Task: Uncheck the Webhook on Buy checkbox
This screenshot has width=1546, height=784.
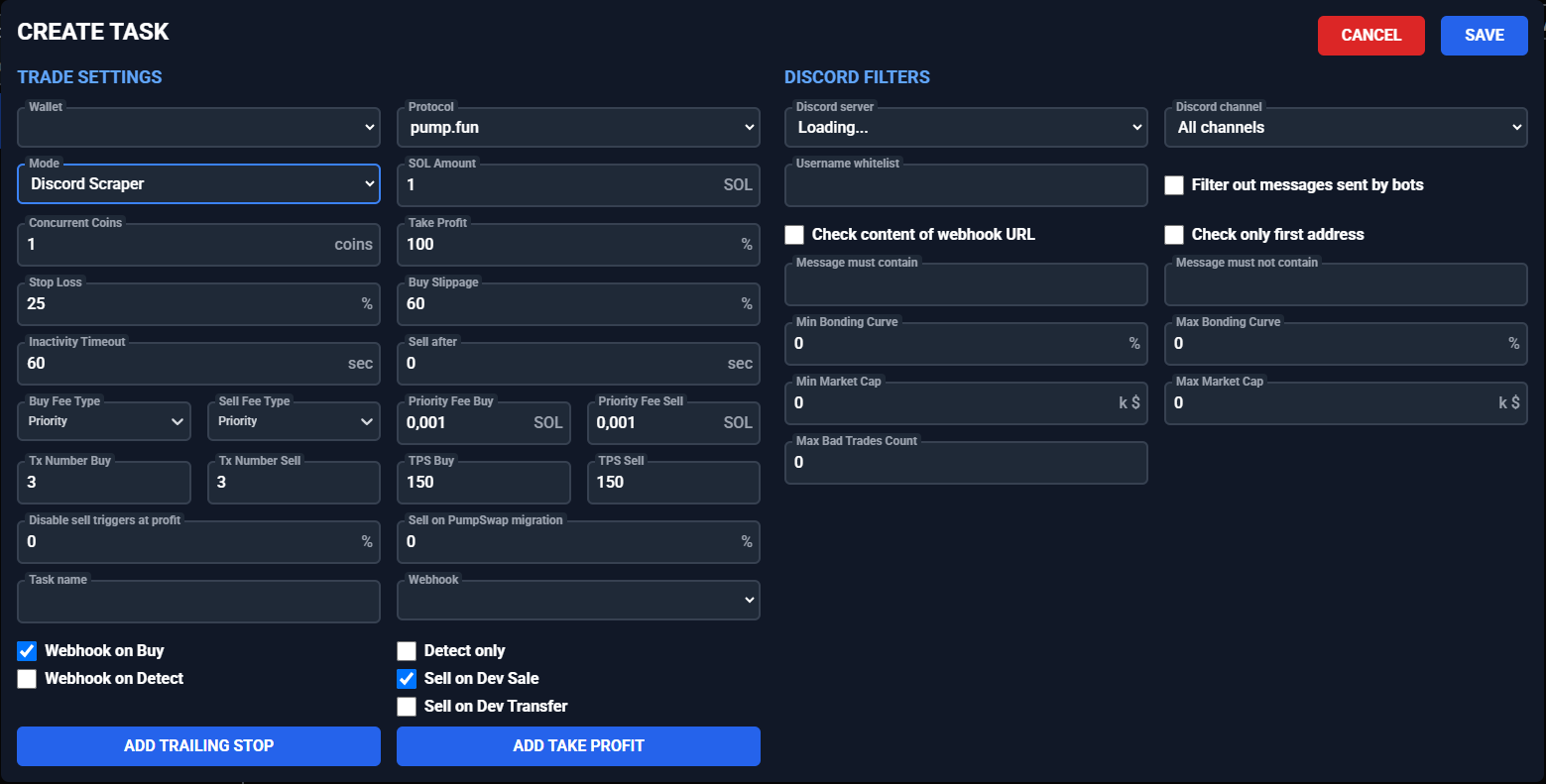Action: [x=27, y=651]
